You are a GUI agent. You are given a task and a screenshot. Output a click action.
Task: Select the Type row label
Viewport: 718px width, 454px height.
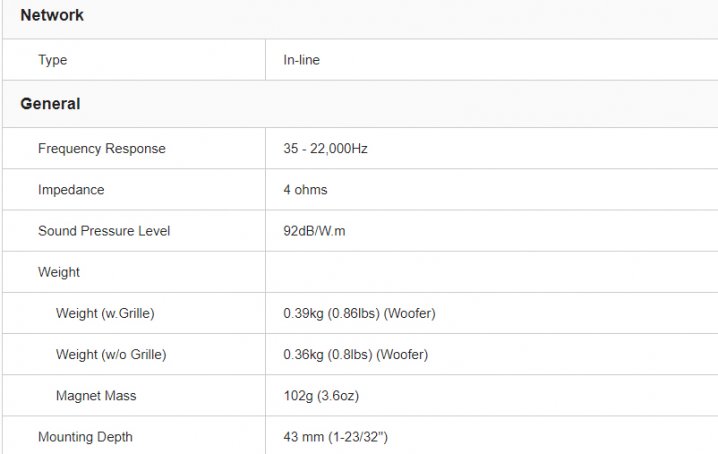(x=53, y=60)
